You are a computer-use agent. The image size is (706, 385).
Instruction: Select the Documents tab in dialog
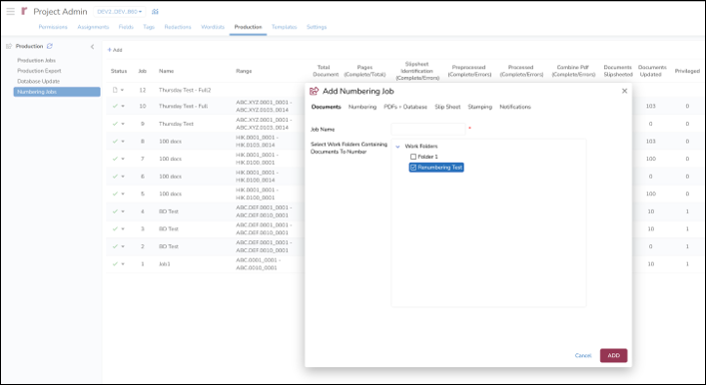coord(326,107)
